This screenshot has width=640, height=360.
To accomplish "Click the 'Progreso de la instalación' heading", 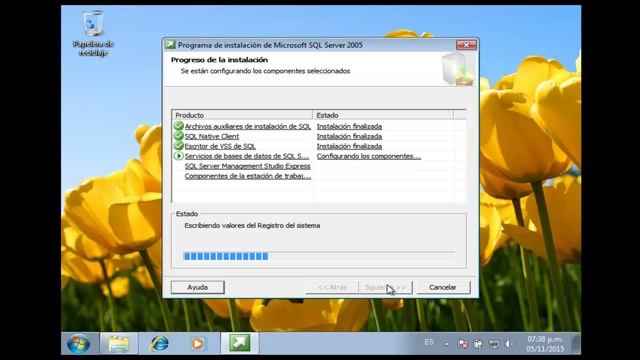I will (219, 60).
